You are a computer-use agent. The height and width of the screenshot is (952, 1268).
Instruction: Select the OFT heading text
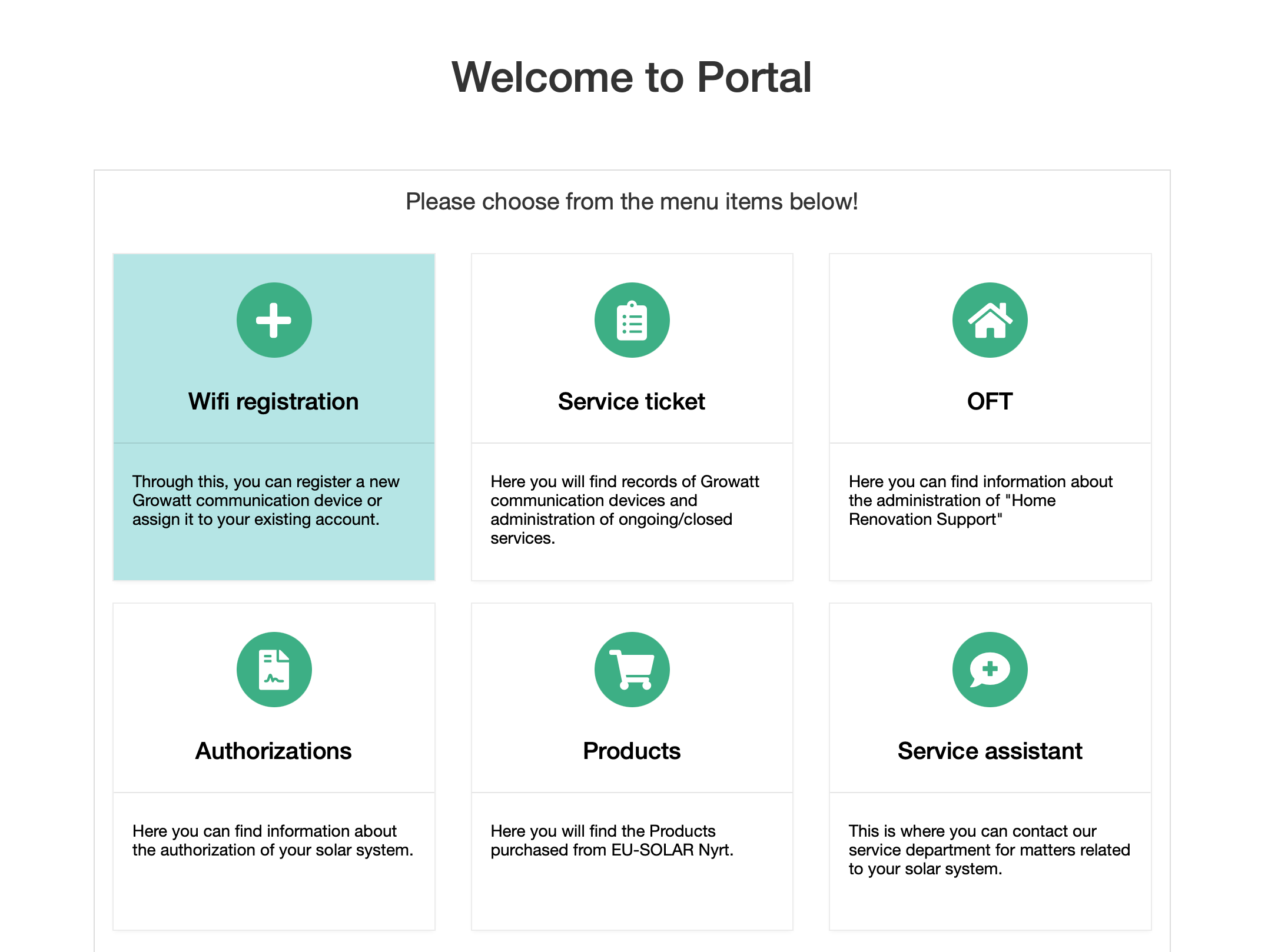pyautogui.click(x=990, y=401)
